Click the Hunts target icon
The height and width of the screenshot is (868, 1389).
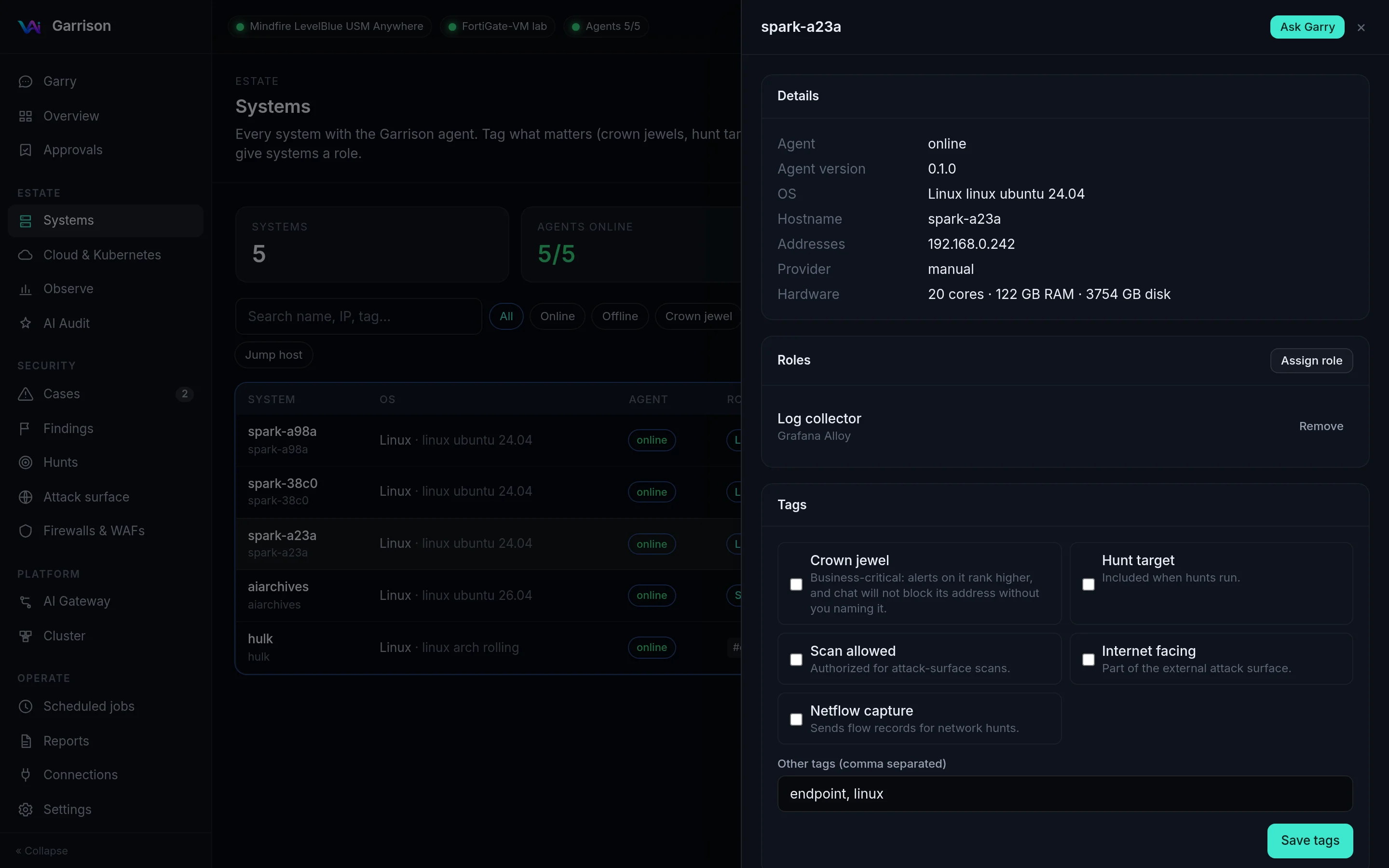tap(25, 462)
